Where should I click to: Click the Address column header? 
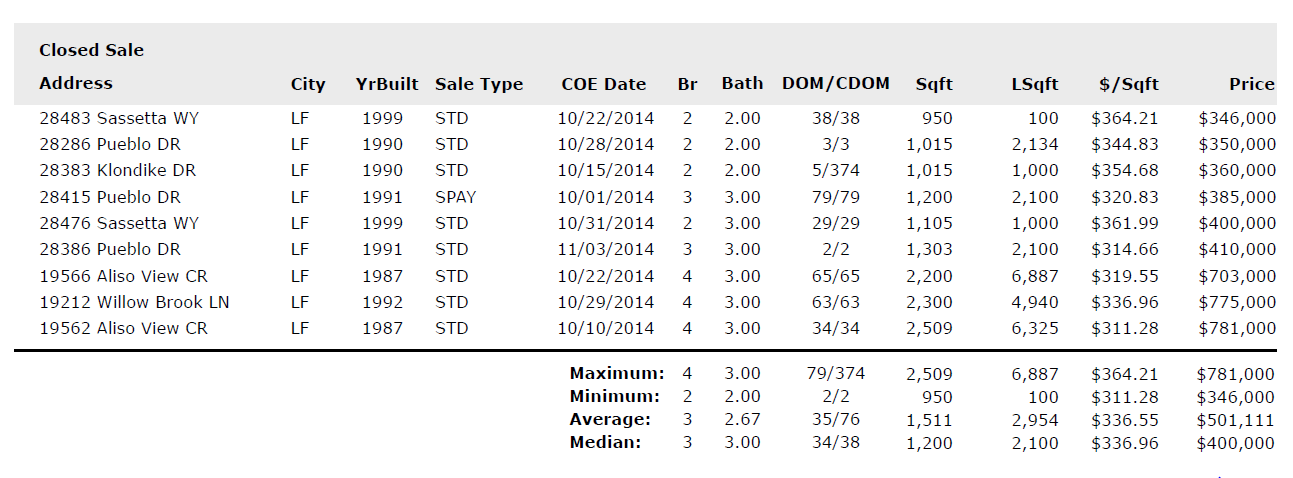point(76,84)
